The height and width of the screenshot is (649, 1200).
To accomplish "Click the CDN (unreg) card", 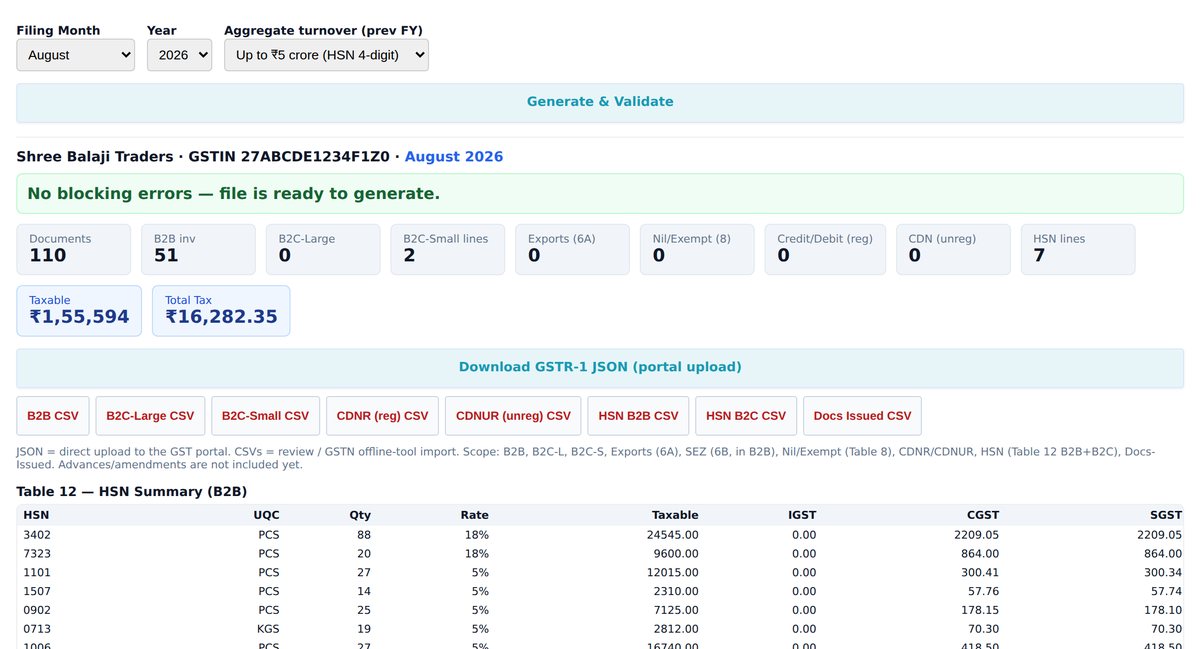I will tap(953, 249).
